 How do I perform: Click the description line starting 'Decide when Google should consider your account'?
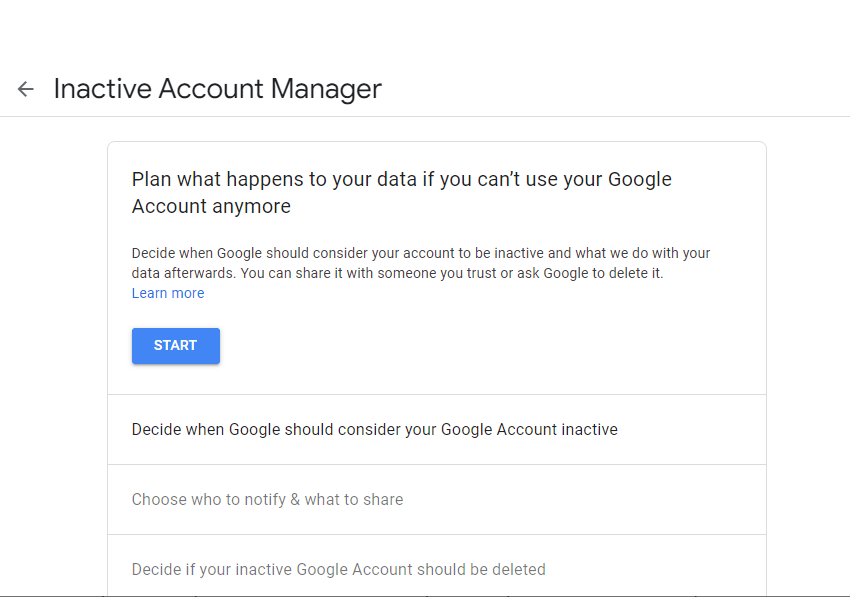point(420,253)
